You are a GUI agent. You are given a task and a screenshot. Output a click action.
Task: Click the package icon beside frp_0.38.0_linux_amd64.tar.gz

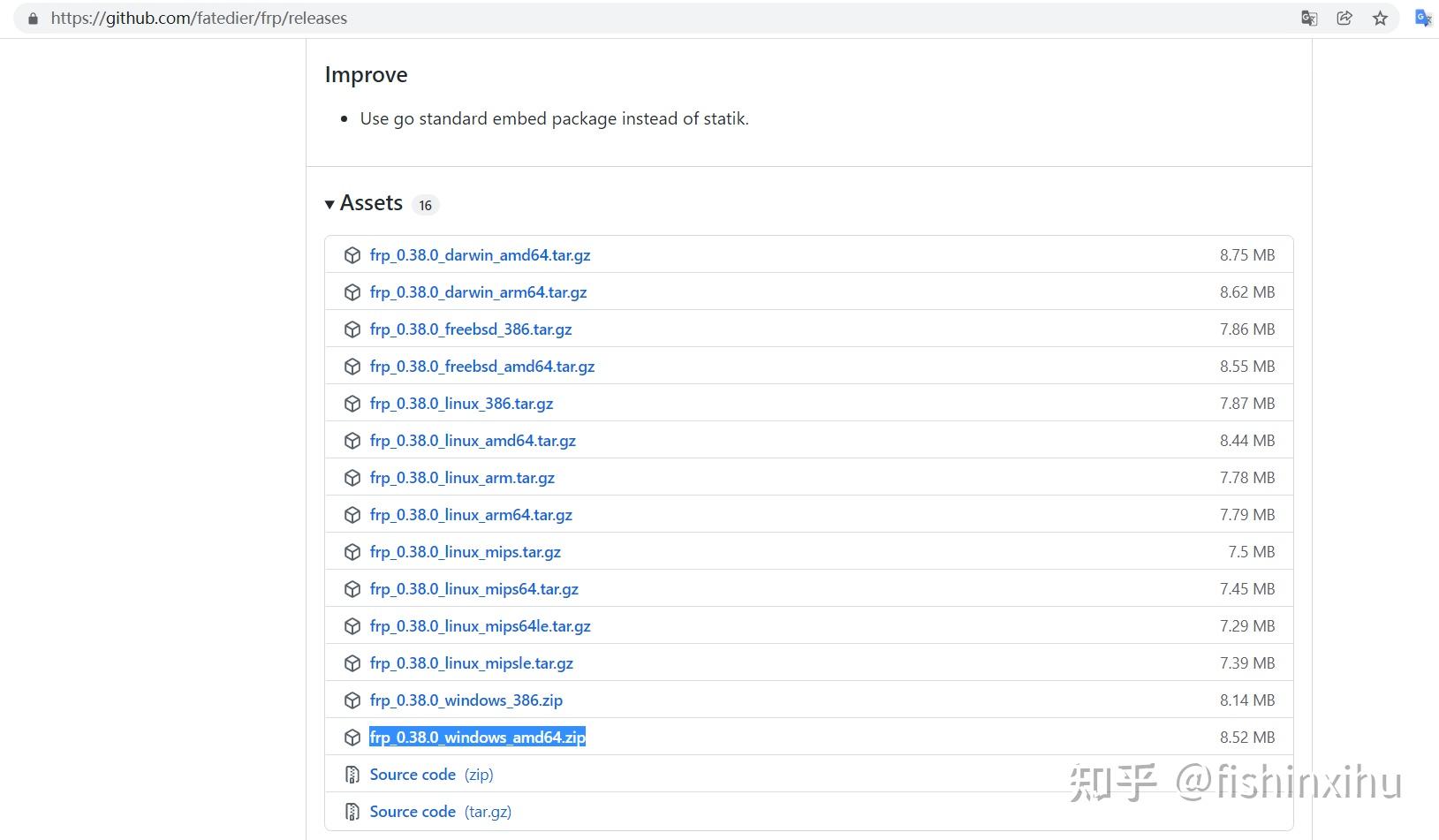tap(352, 440)
